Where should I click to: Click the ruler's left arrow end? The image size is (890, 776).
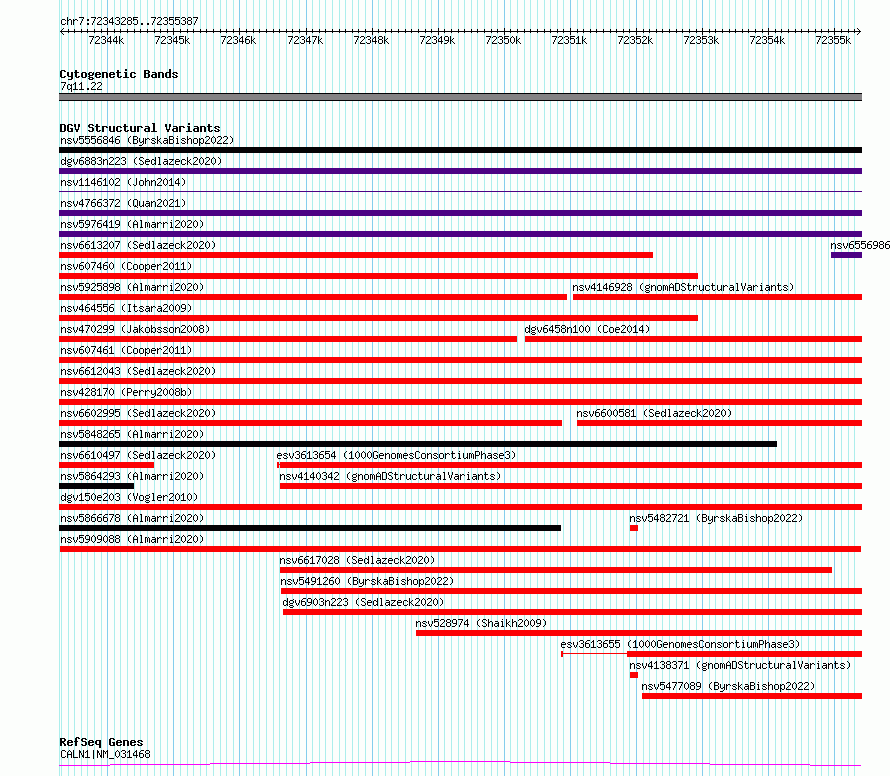click(62, 32)
